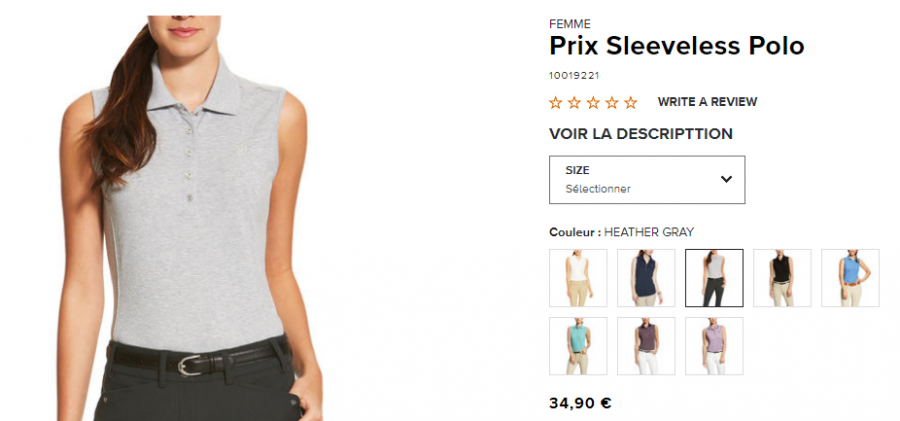Select the turquoise polo color swatch

[x=578, y=346]
